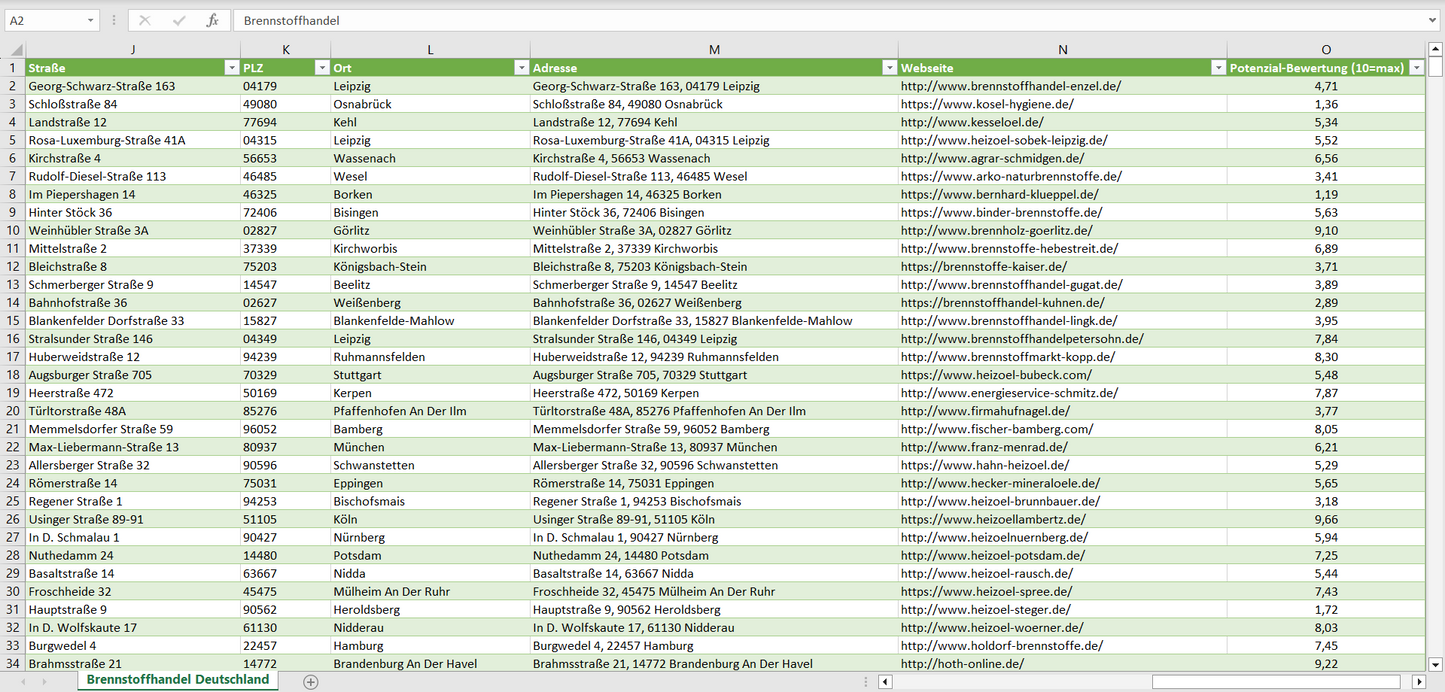Image resolution: width=1445 pixels, height=692 pixels.
Task: Click the Insert Function fx icon
Action: coord(212,20)
